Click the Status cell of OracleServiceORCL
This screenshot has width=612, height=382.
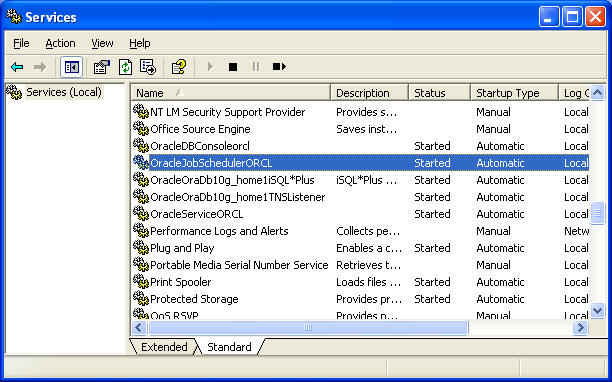432,214
